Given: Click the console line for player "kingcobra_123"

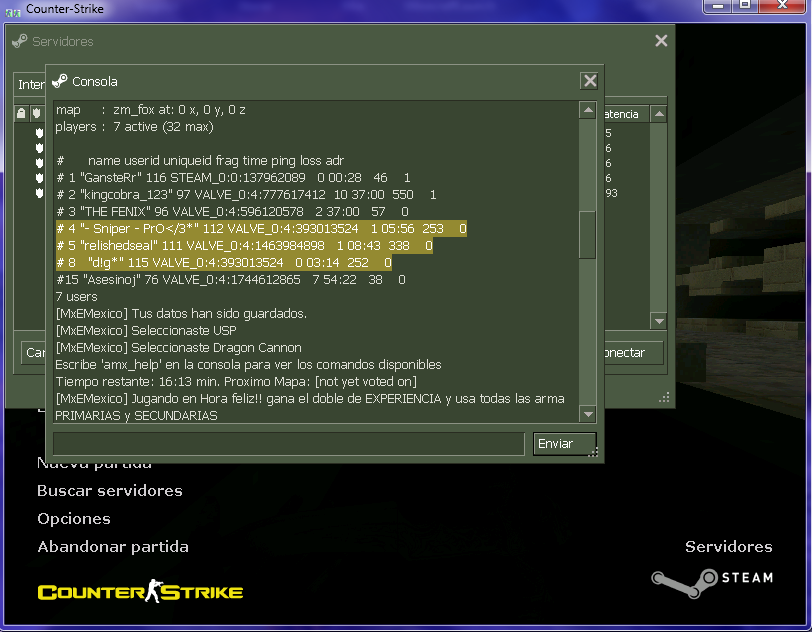Looking at the screenshot, I should click(246, 195).
